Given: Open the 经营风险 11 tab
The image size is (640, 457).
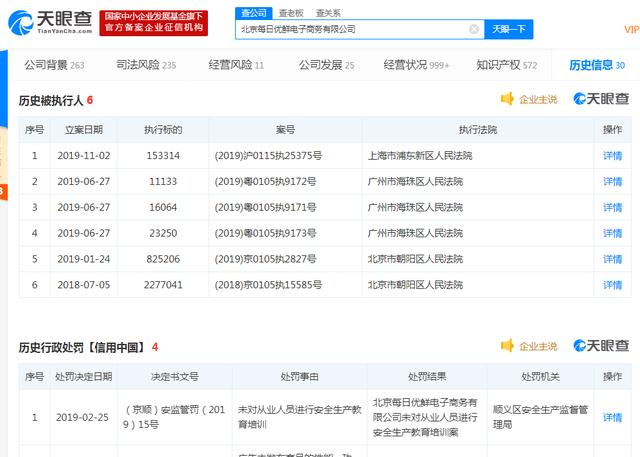Looking at the screenshot, I should point(236,65).
